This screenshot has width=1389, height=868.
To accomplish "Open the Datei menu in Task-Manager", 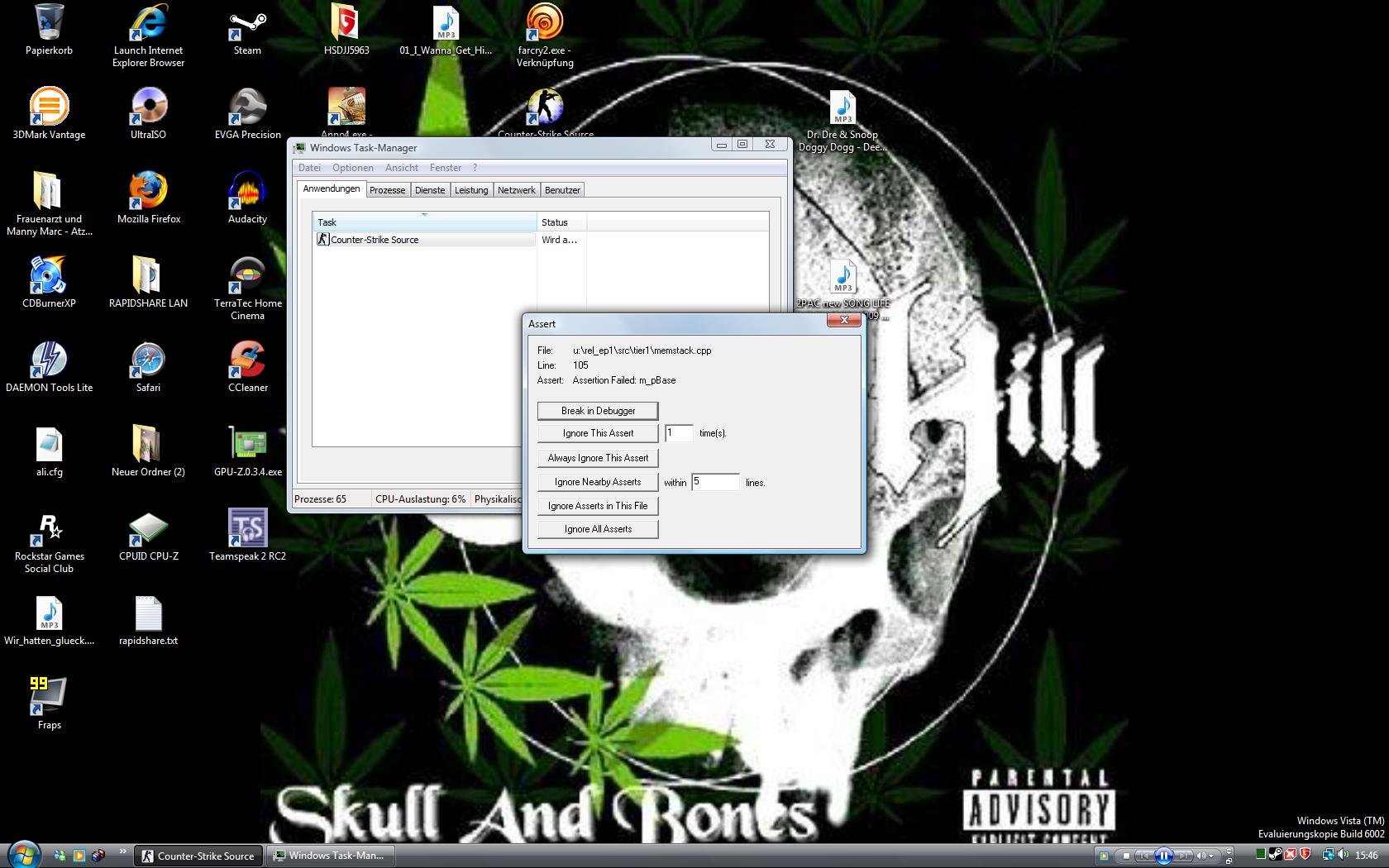I will (x=309, y=168).
